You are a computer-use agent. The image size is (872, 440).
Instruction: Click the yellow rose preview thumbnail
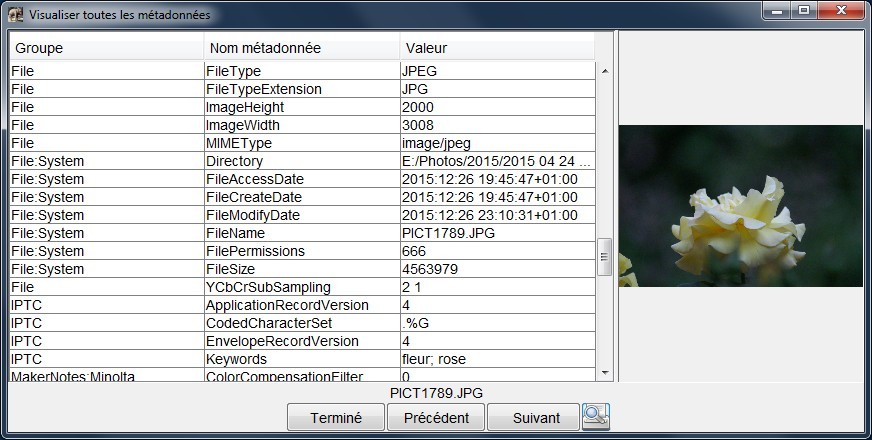tap(741, 206)
